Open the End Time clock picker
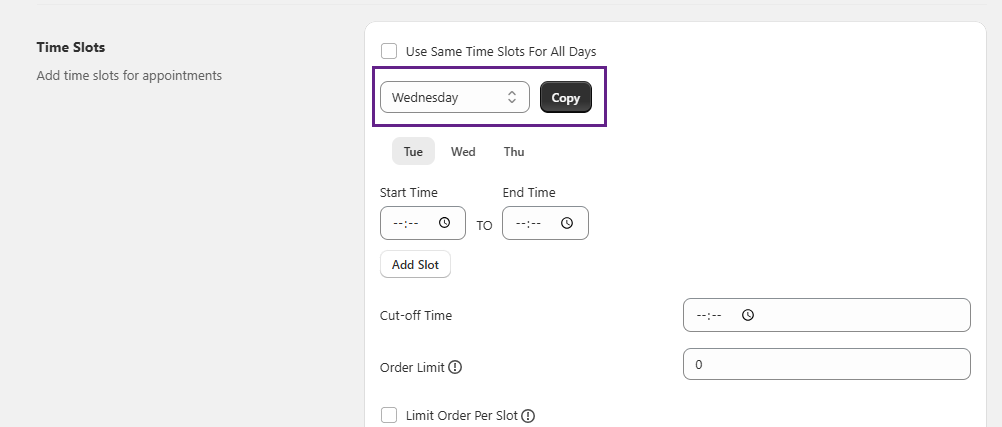This screenshot has height=427, width=1002. 567,223
